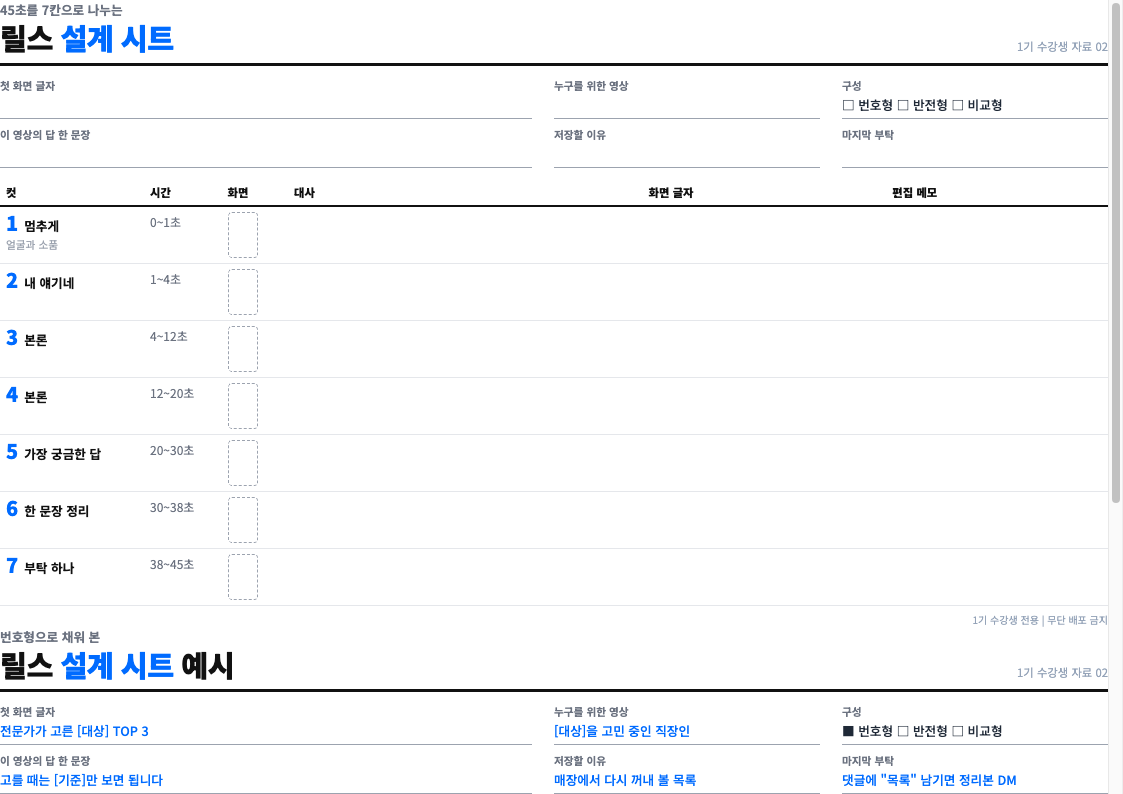Viewport: 1123px width, 794px height.
Task: Click the top 1기 수강생 자료 02 label
Action: tap(1062, 47)
